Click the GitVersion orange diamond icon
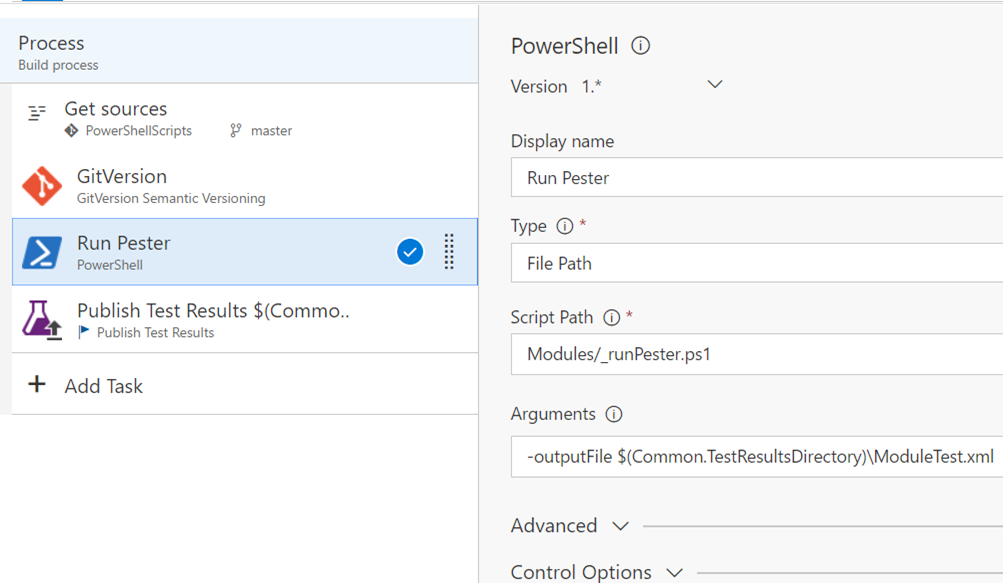1003x583 pixels. (x=42, y=186)
